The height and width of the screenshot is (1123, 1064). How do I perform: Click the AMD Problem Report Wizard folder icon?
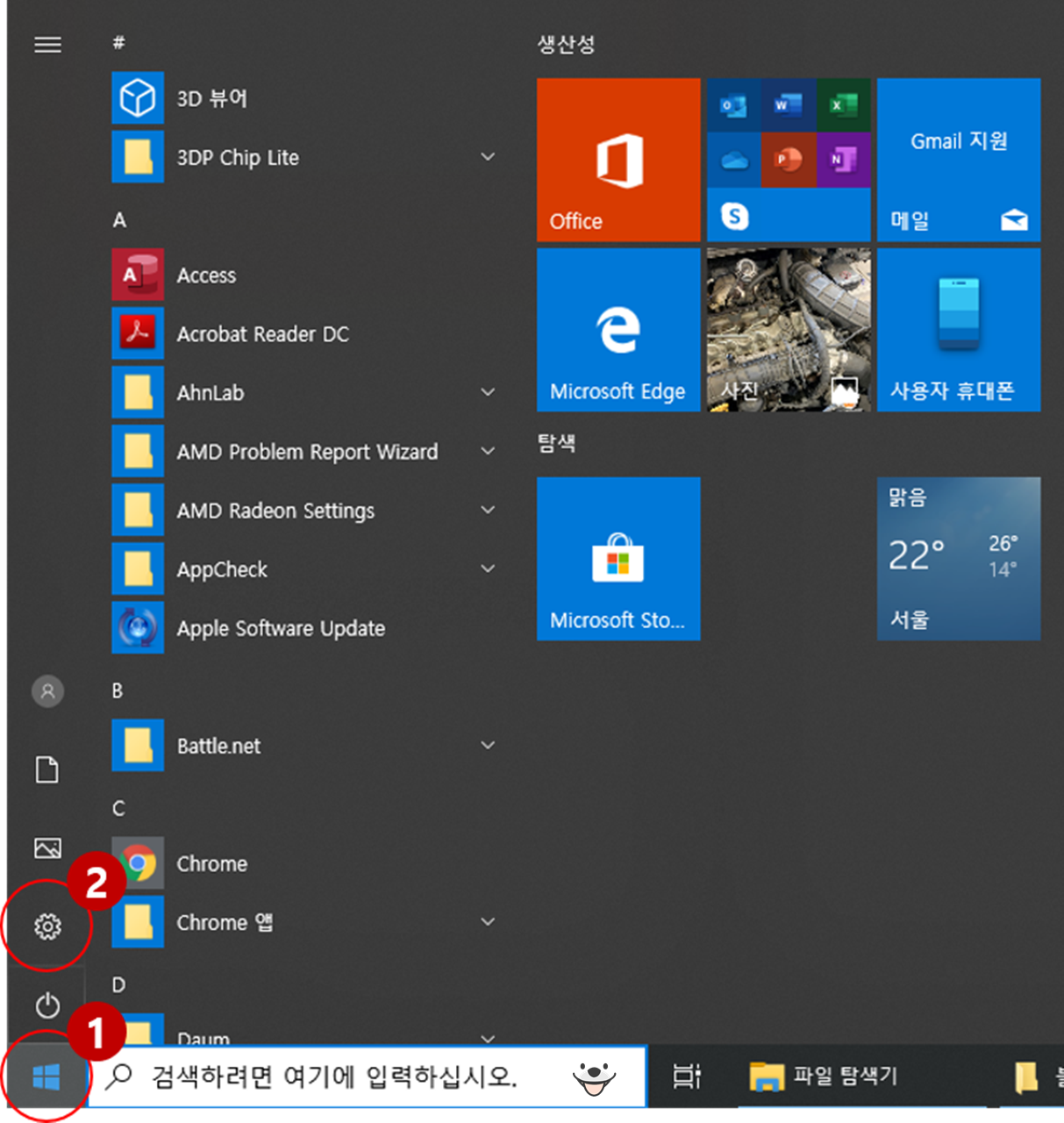click(x=138, y=450)
